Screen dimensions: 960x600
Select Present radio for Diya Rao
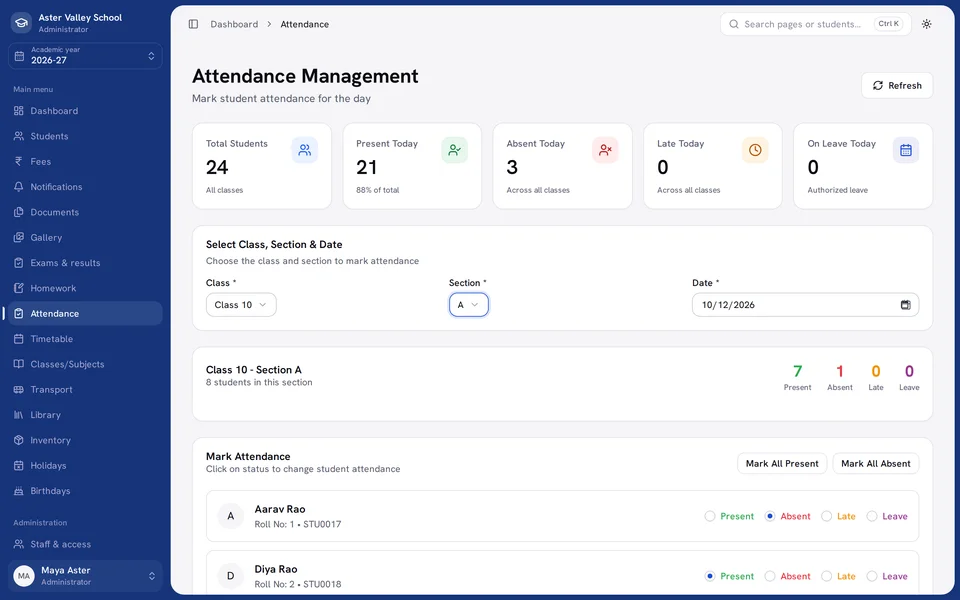point(710,576)
